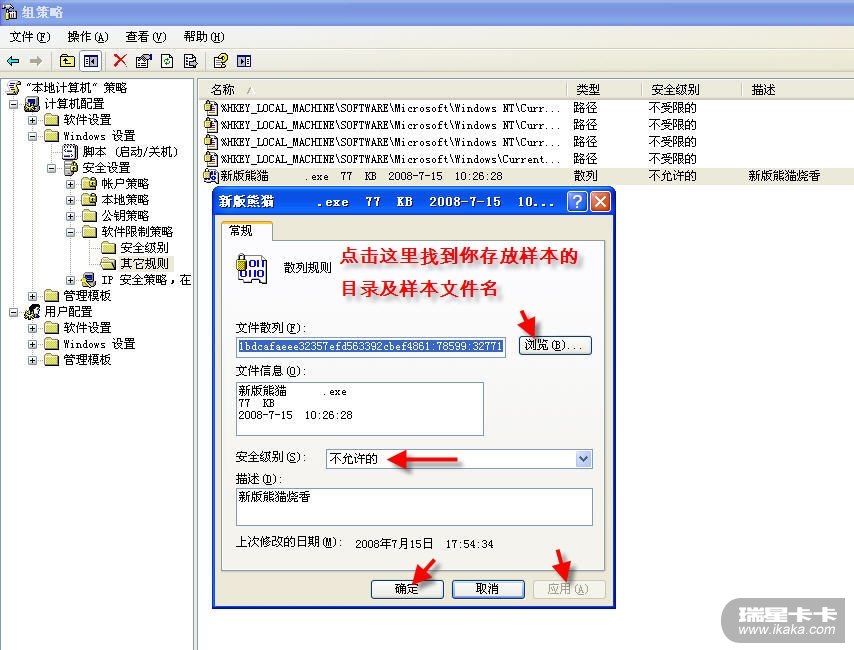Viewport: 854px width, 650px height.
Task: Click the 浏览(B)... browse button
Action: click(554, 345)
